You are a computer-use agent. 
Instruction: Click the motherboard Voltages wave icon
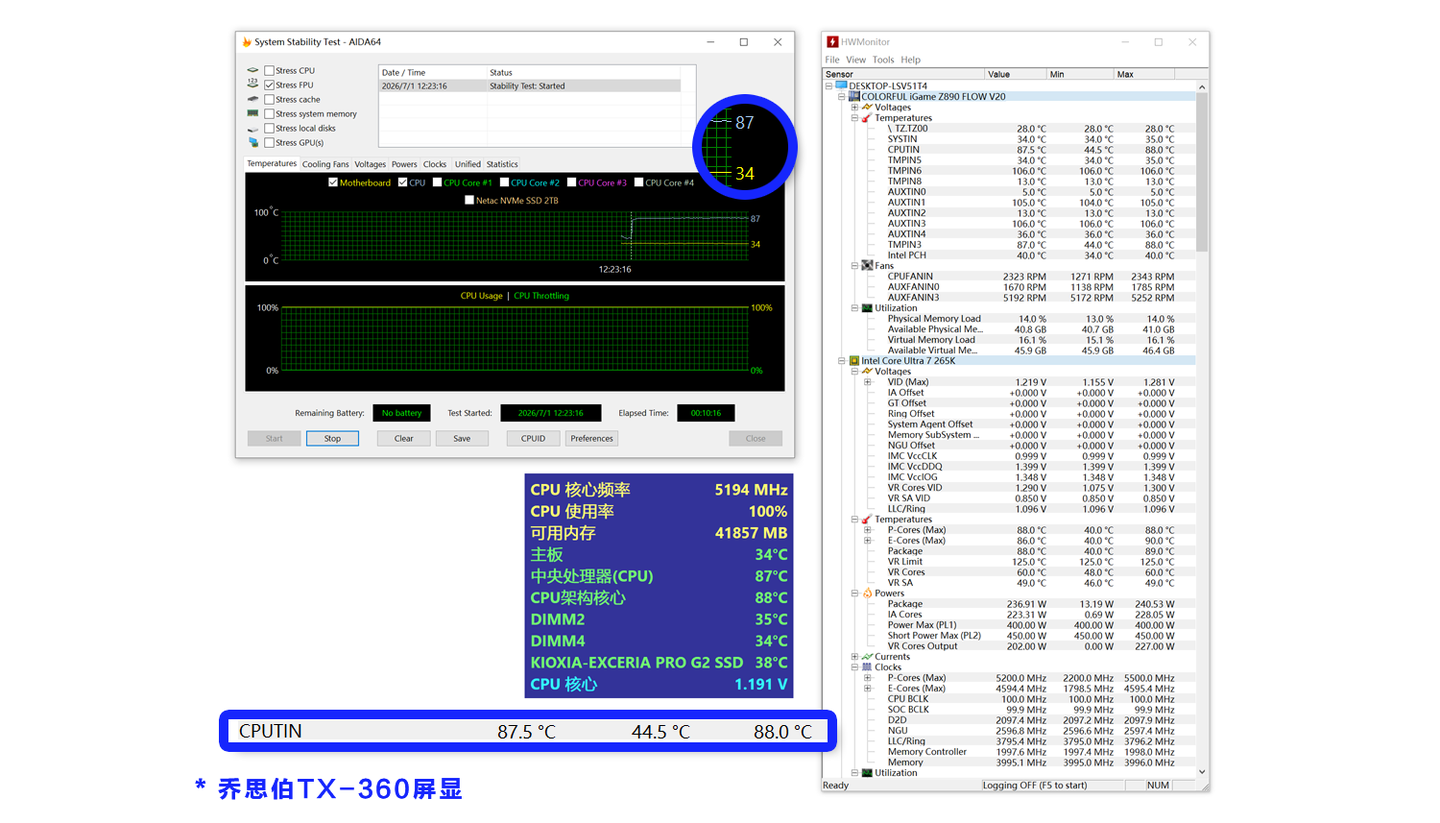(867, 107)
